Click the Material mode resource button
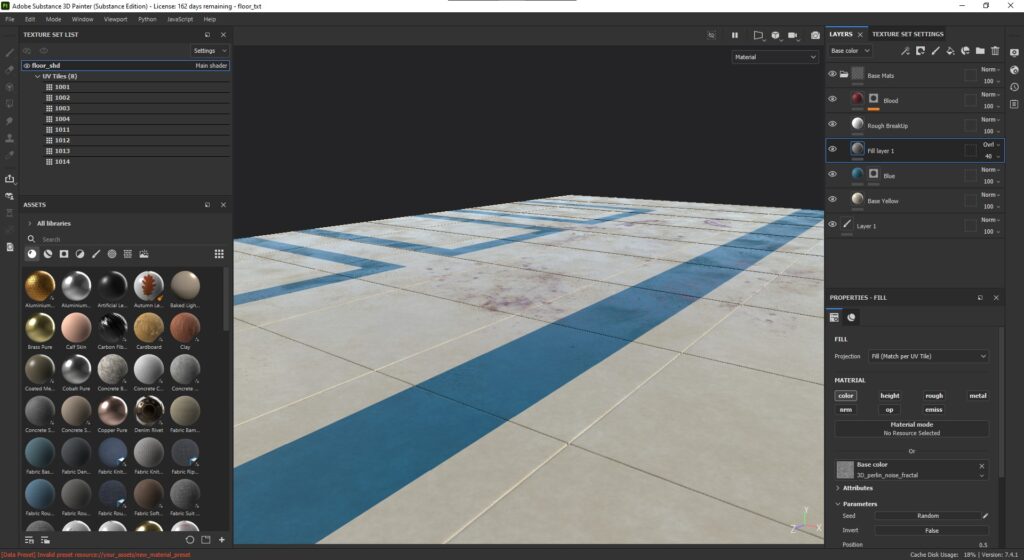This screenshot has height=560, width=1024. tap(911, 428)
